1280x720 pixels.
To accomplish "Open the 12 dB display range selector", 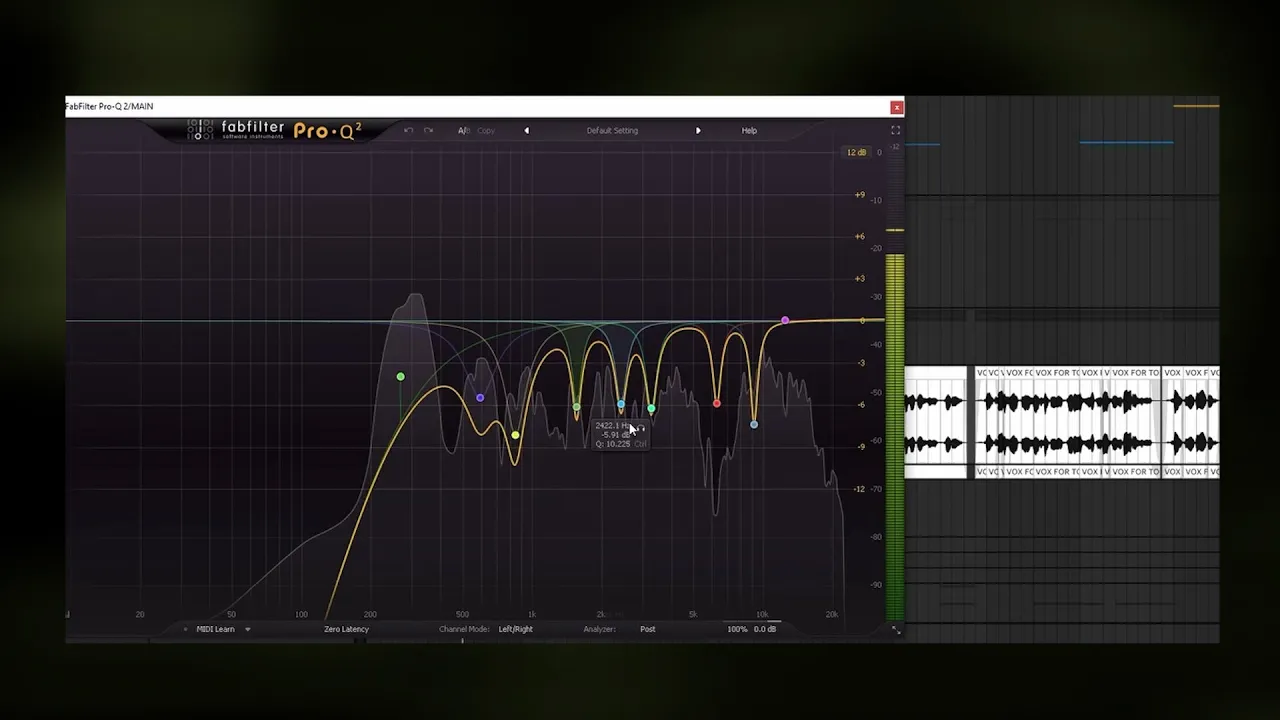I will (857, 152).
